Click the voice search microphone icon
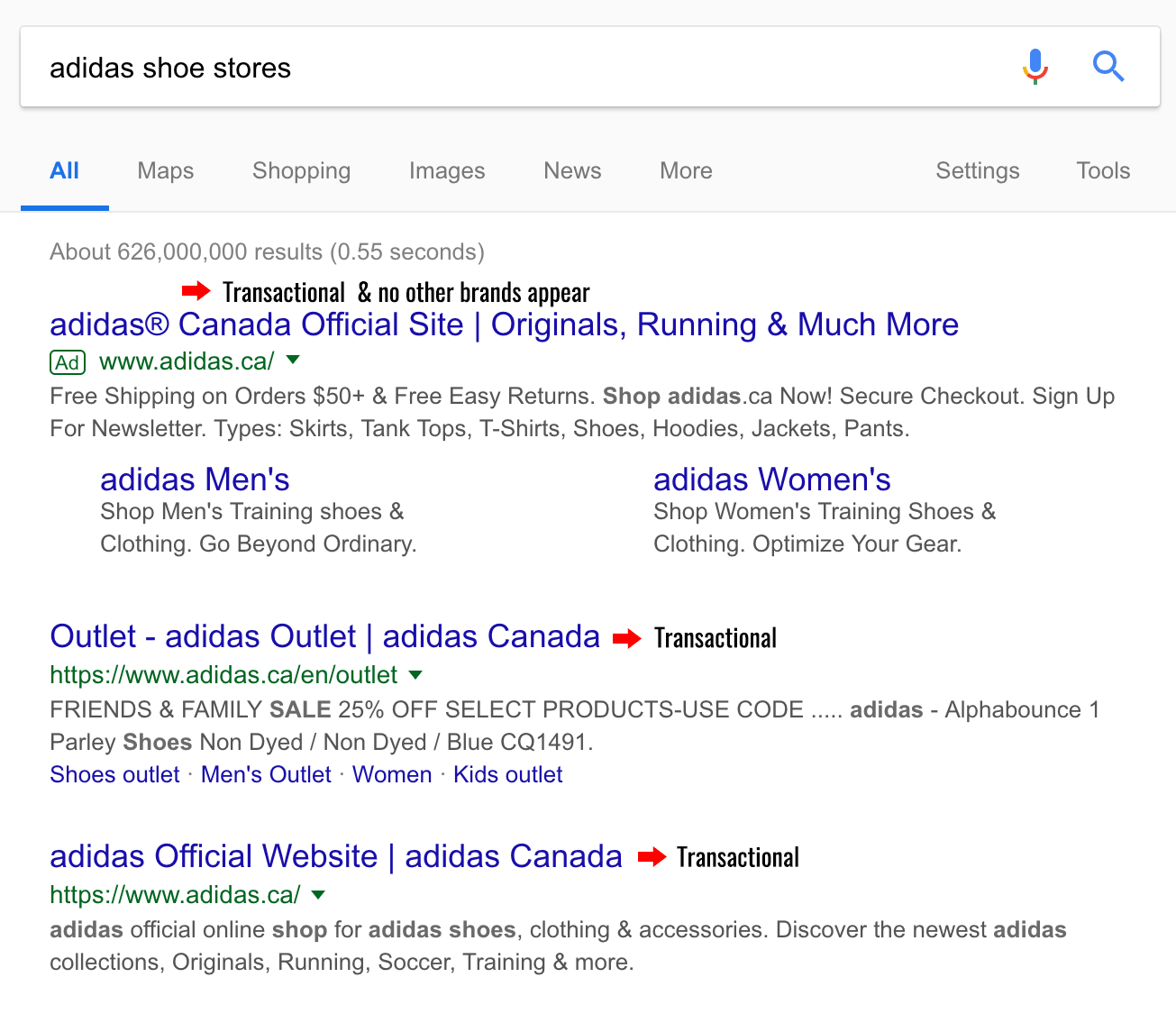Screen dimensions: 1176x1014 (1035, 67)
